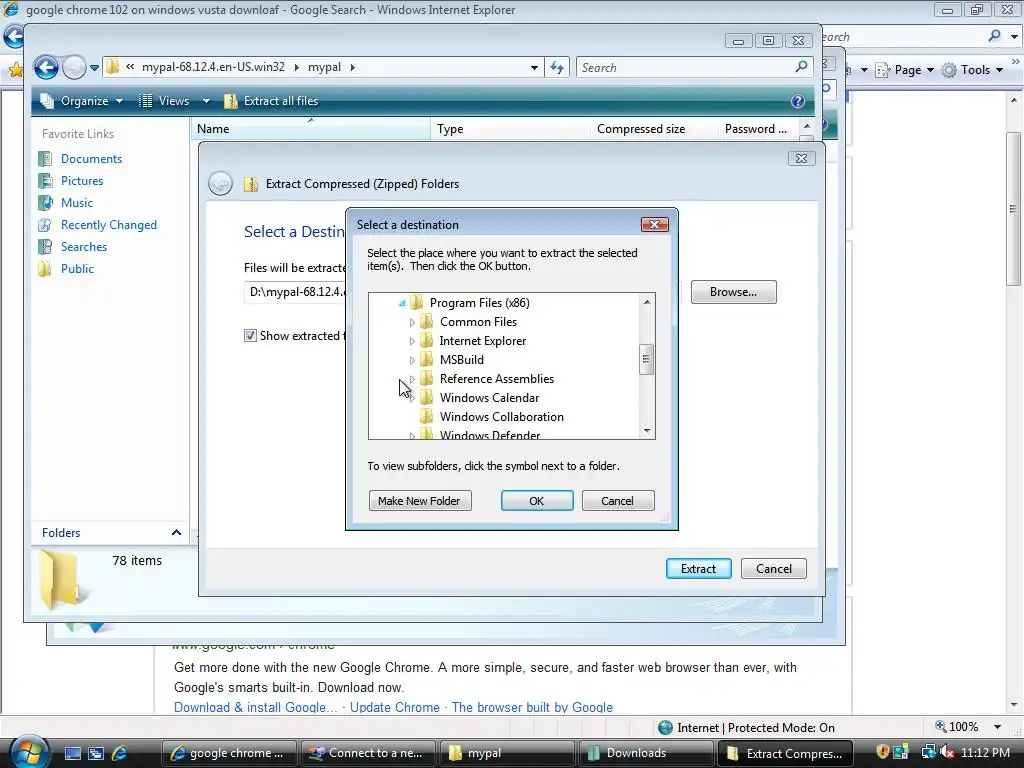Click Update Chrome link
The height and width of the screenshot is (768, 1024).
point(394,707)
